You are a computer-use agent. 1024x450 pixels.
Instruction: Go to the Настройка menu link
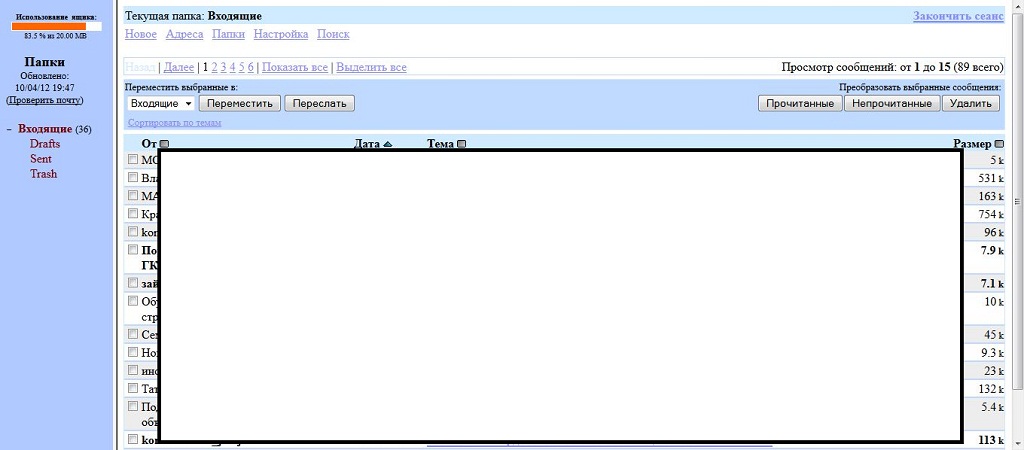tap(280, 34)
